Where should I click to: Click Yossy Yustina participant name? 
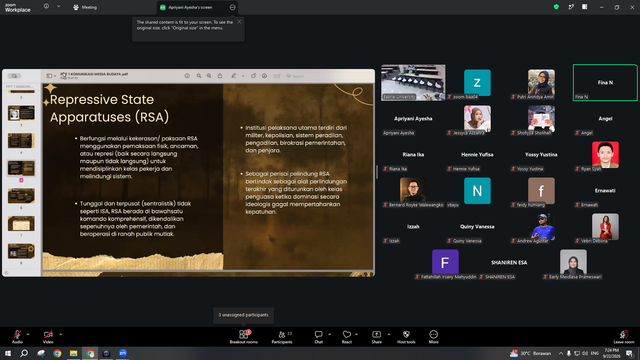[x=541, y=155]
